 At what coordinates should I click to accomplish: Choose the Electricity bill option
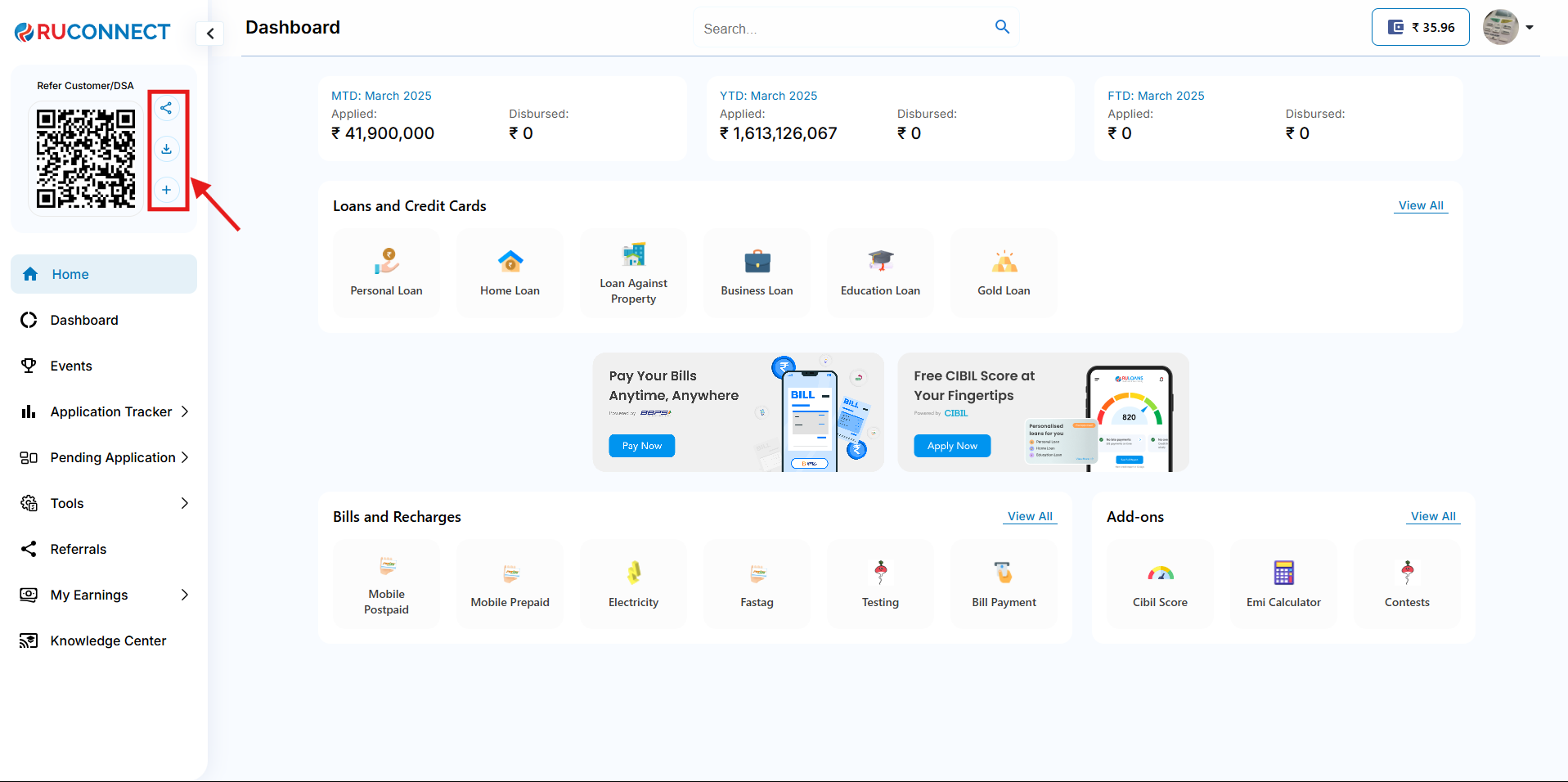(x=633, y=584)
